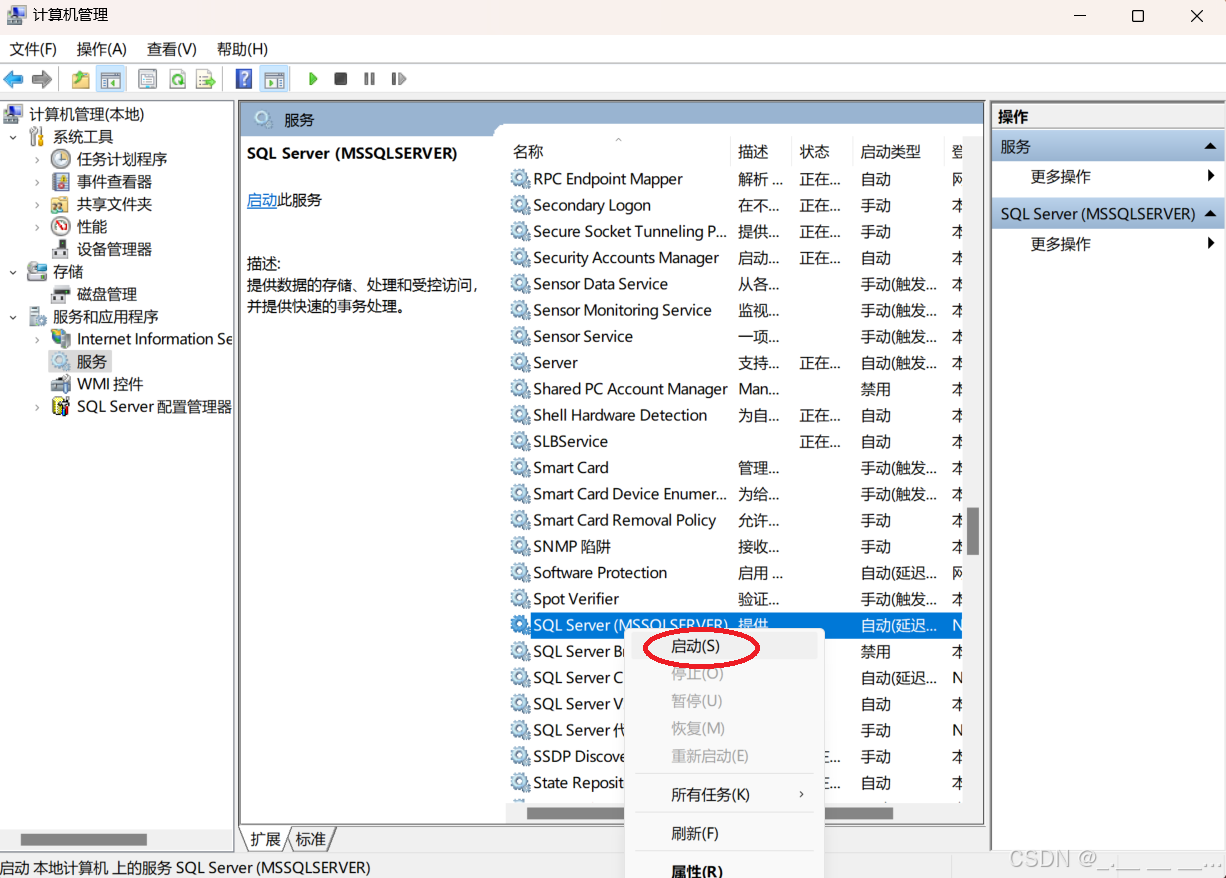Toggle the Show/Hide Action Pane toolbar icon
Image resolution: width=1226 pixels, height=878 pixels.
274,79
